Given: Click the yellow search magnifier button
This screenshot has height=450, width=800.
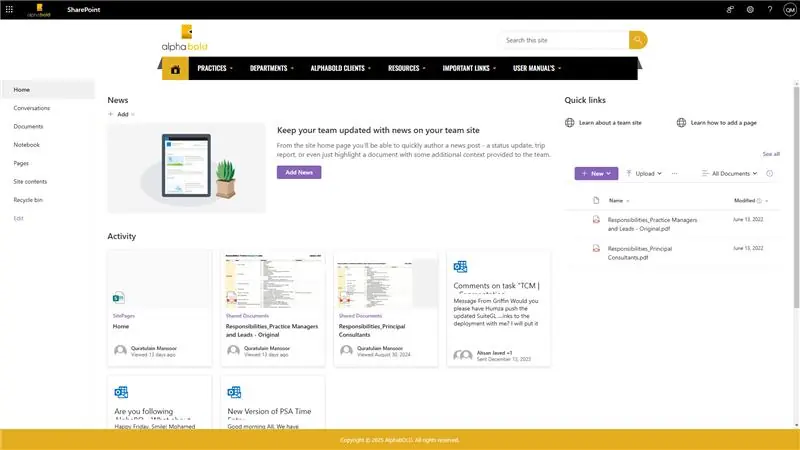Looking at the screenshot, I should (x=638, y=40).
